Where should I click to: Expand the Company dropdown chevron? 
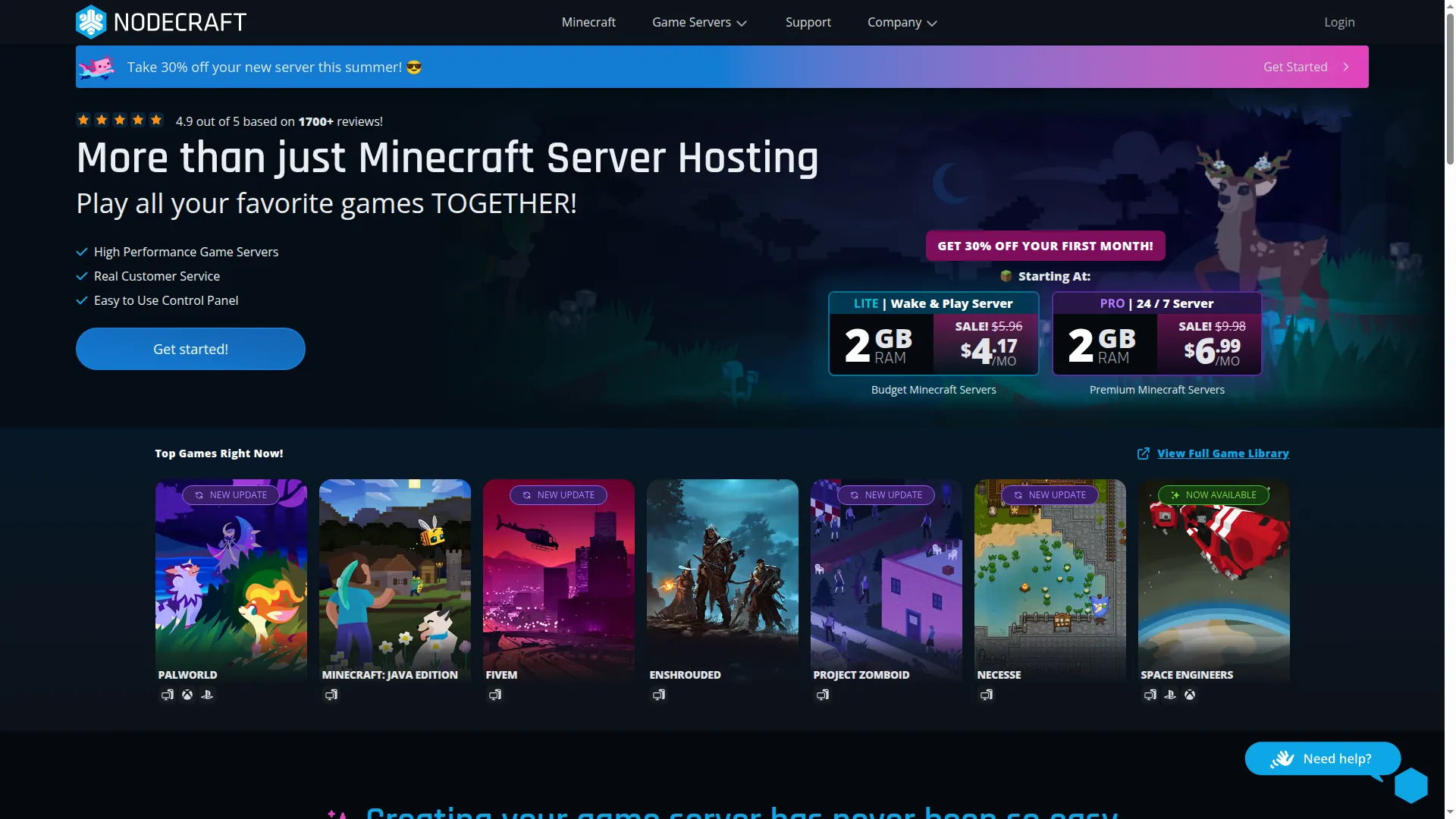(x=932, y=24)
